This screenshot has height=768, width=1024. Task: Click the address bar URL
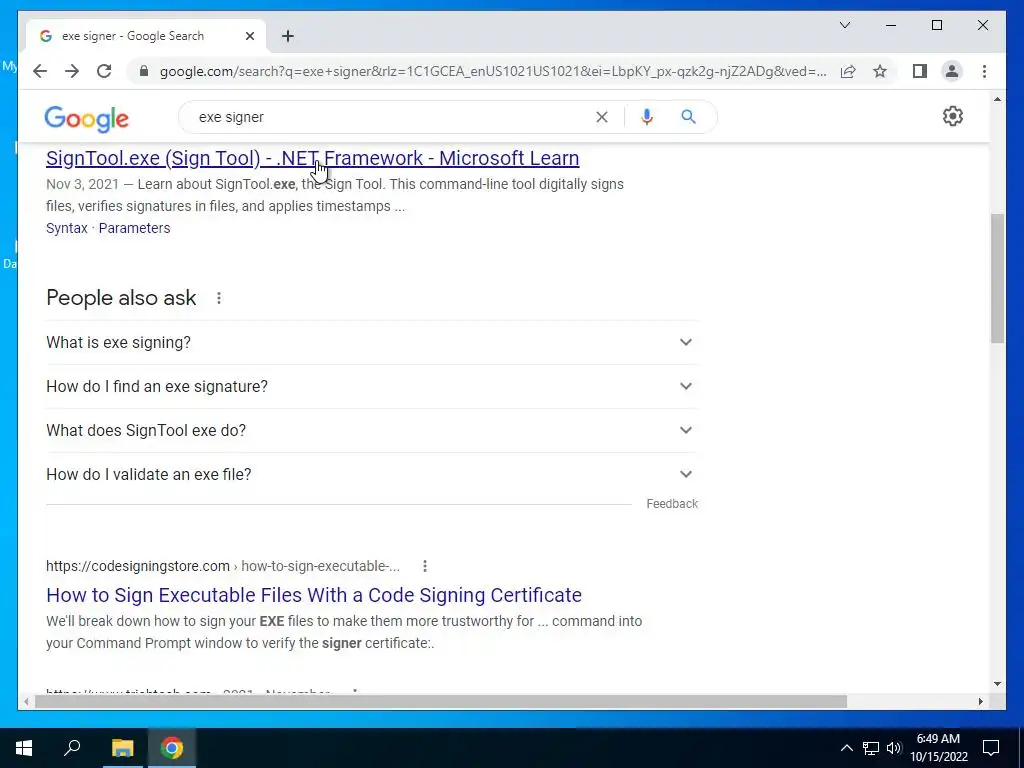click(492, 71)
